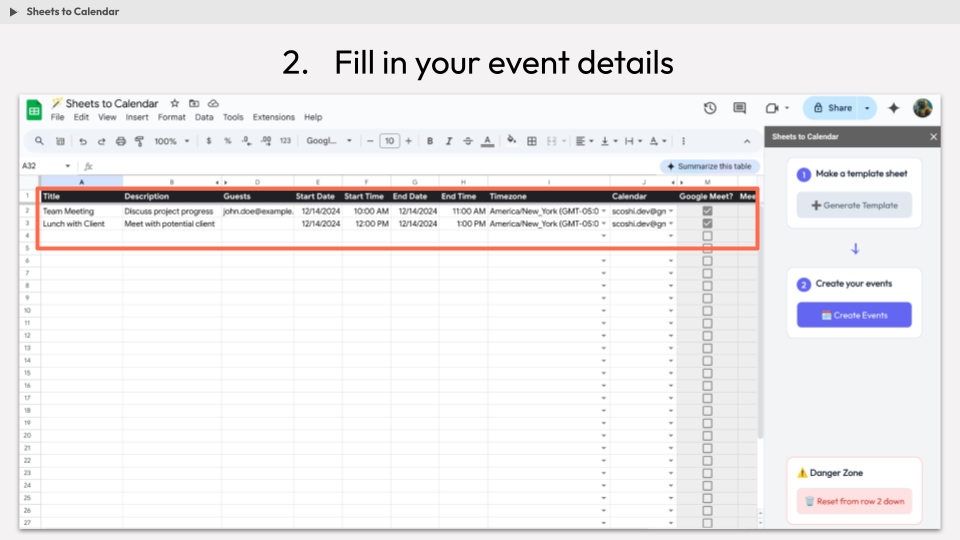Click the video meeting camera icon

click(x=772, y=108)
